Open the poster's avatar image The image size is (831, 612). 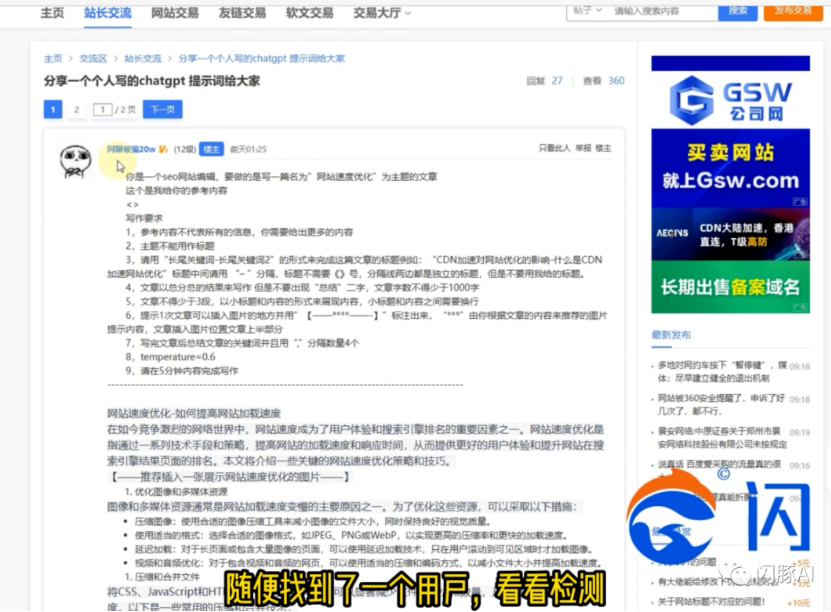pyautogui.click(x=75, y=162)
